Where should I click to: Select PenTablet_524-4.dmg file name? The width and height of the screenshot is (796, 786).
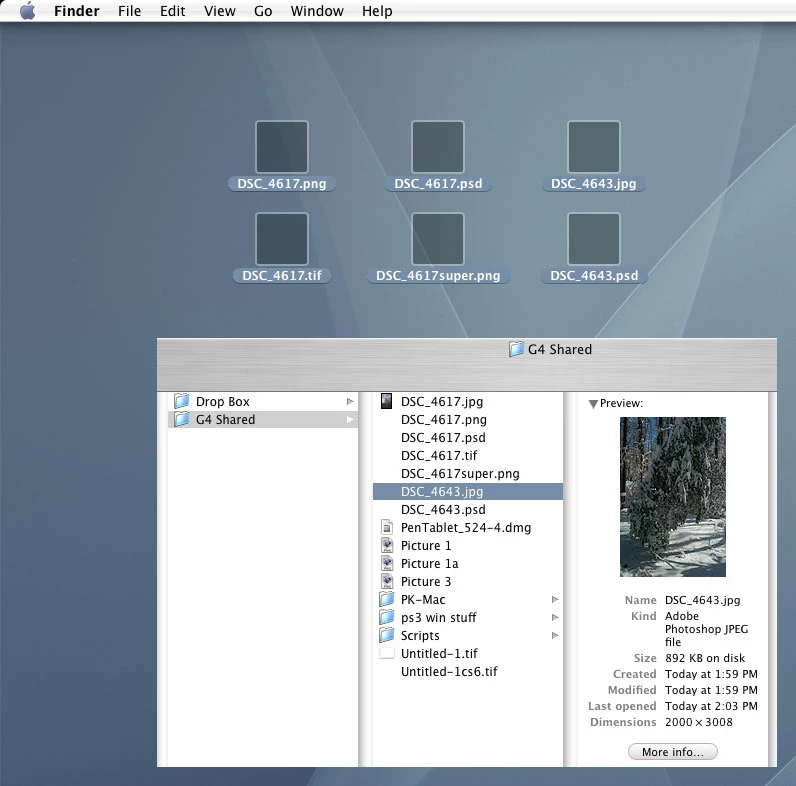pos(466,528)
